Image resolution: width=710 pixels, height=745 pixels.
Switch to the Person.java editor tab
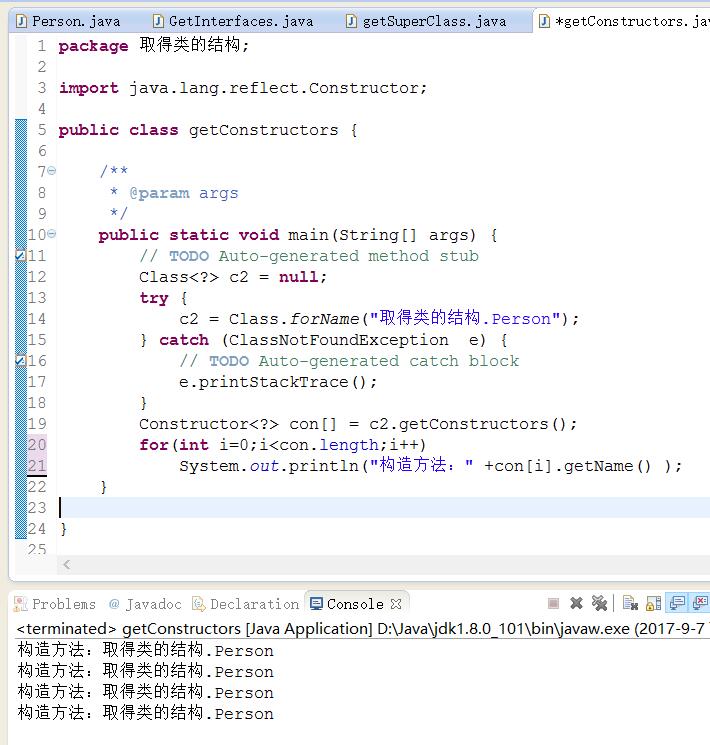pyautogui.click(x=68, y=21)
